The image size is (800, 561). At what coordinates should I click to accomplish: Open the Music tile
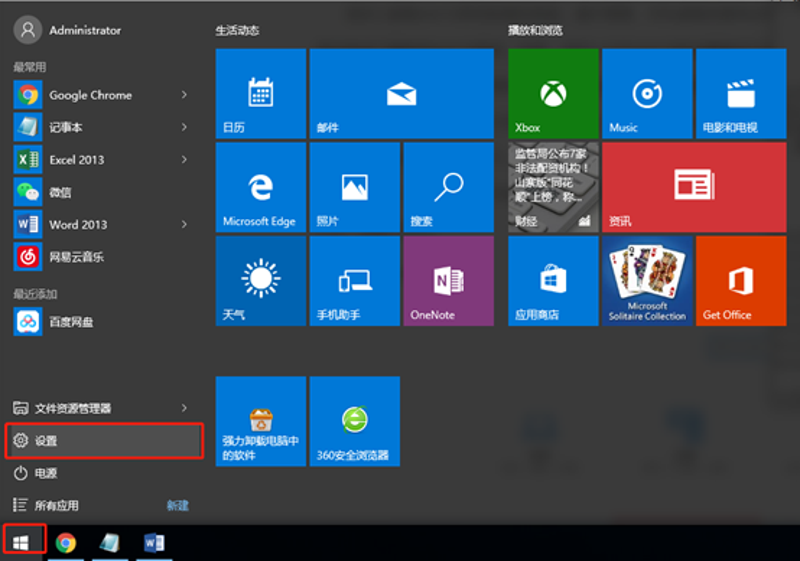tap(647, 94)
